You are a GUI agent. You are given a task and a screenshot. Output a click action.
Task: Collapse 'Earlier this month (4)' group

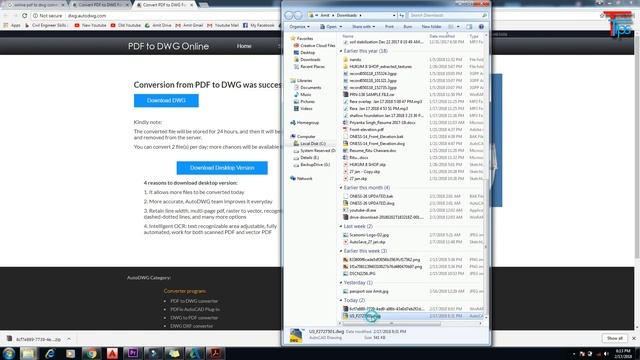(x=341, y=188)
